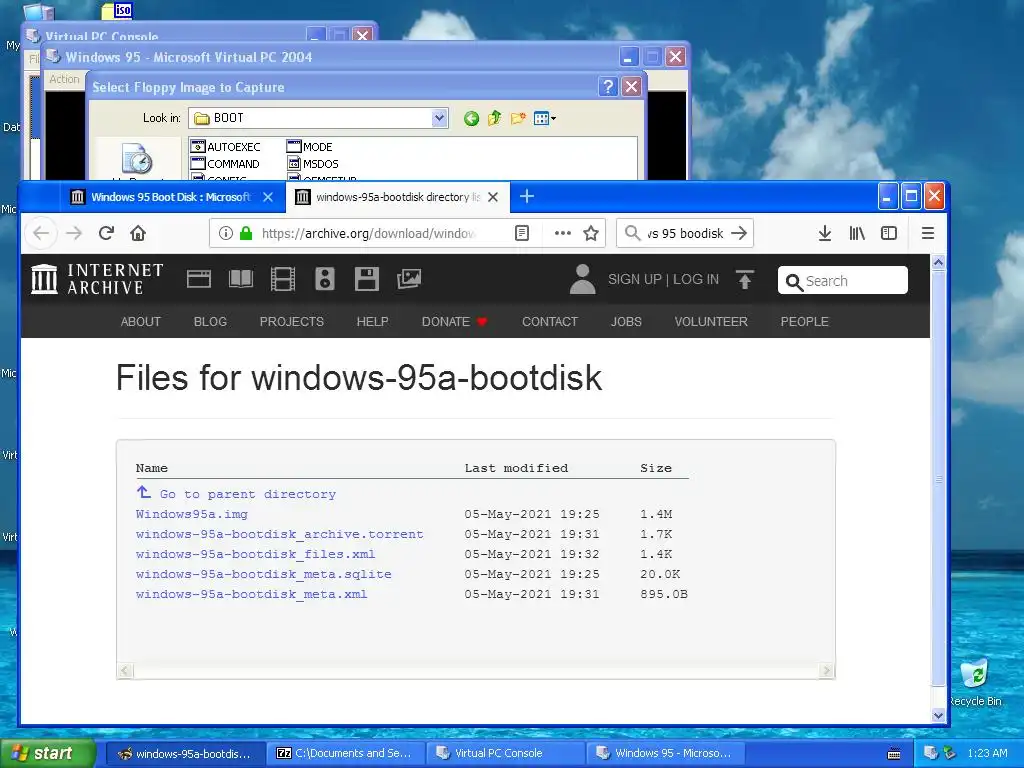Open Internet Archive Web section icon
The width and height of the screenshot is (1024, 768).
click(x=199, y=280)
